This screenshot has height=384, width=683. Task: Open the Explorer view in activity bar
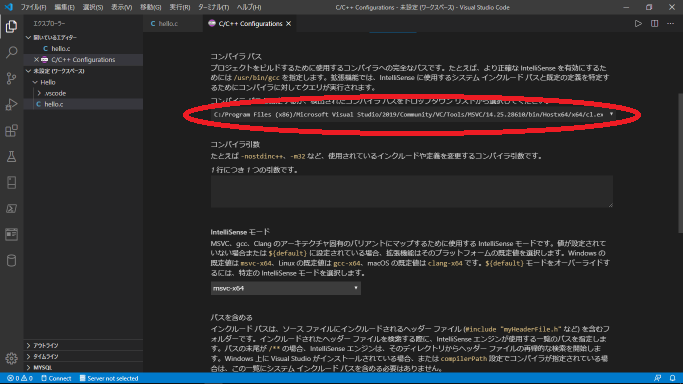[11, 27]
